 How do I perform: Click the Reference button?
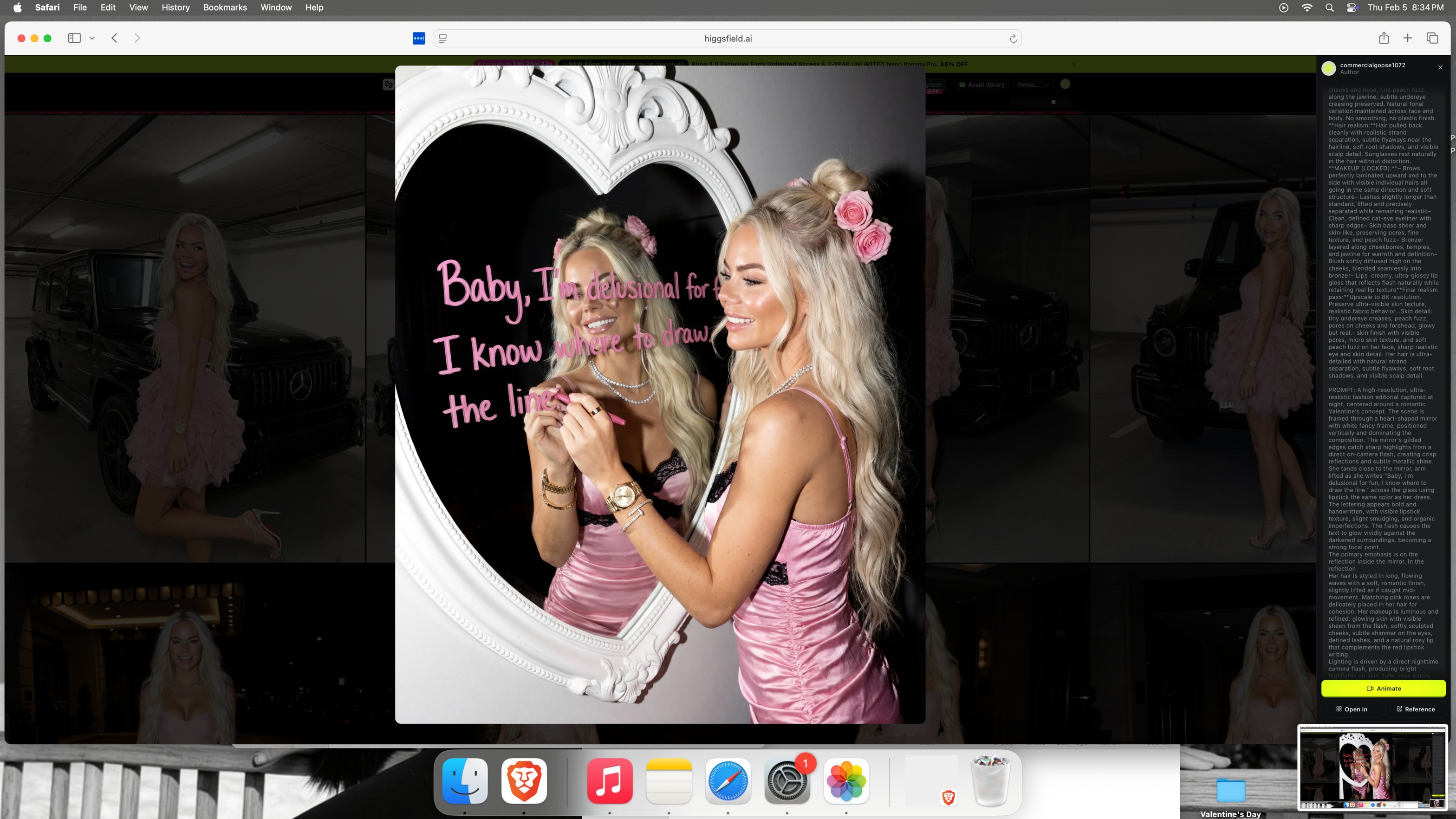(1415, 709)
